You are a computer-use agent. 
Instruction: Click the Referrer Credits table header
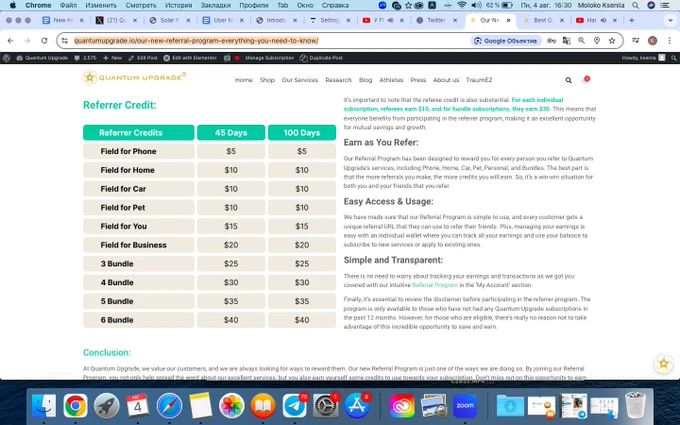(139, 133)
